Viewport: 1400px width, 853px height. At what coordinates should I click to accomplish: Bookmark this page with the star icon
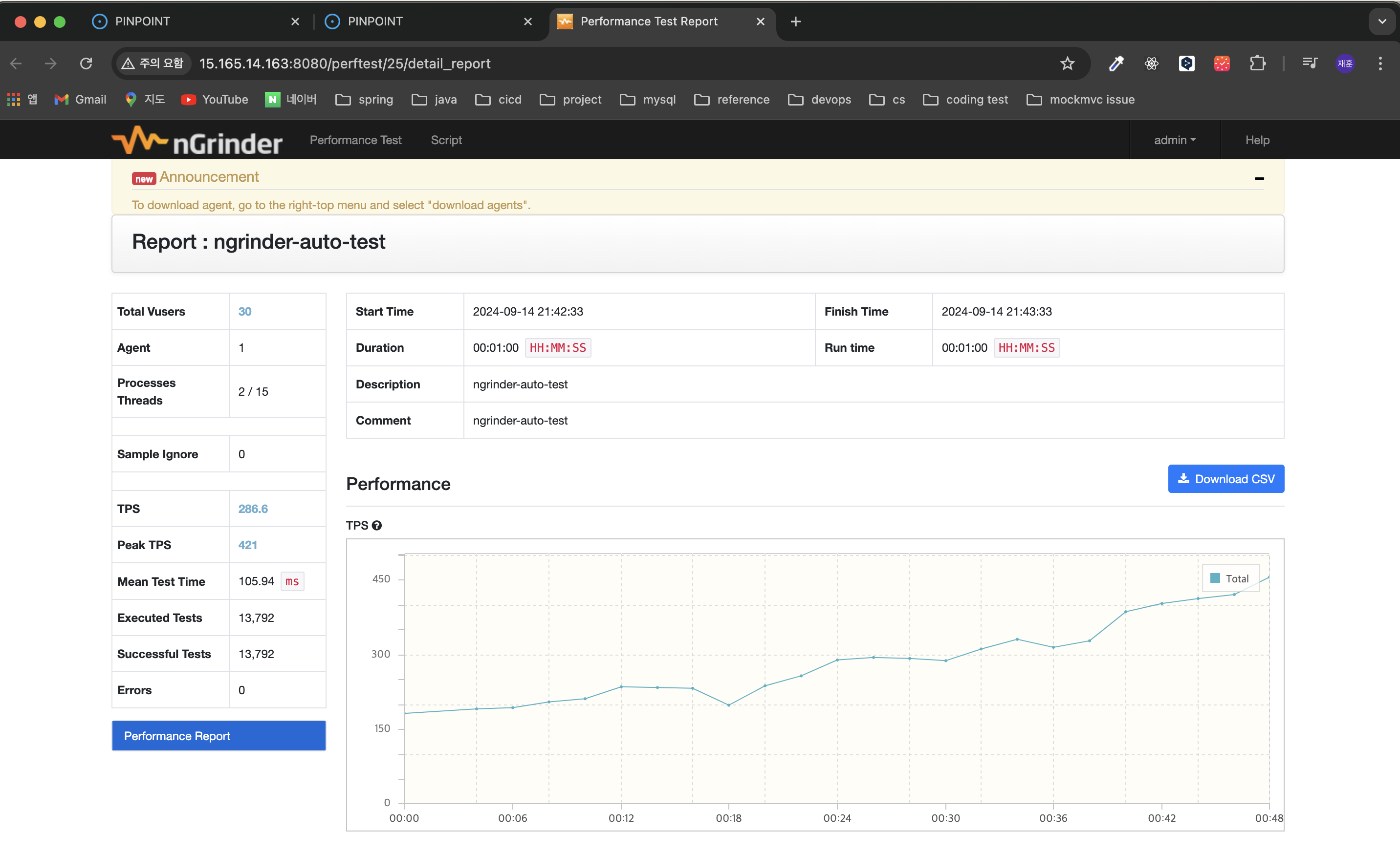click(x=1067, y=64)
